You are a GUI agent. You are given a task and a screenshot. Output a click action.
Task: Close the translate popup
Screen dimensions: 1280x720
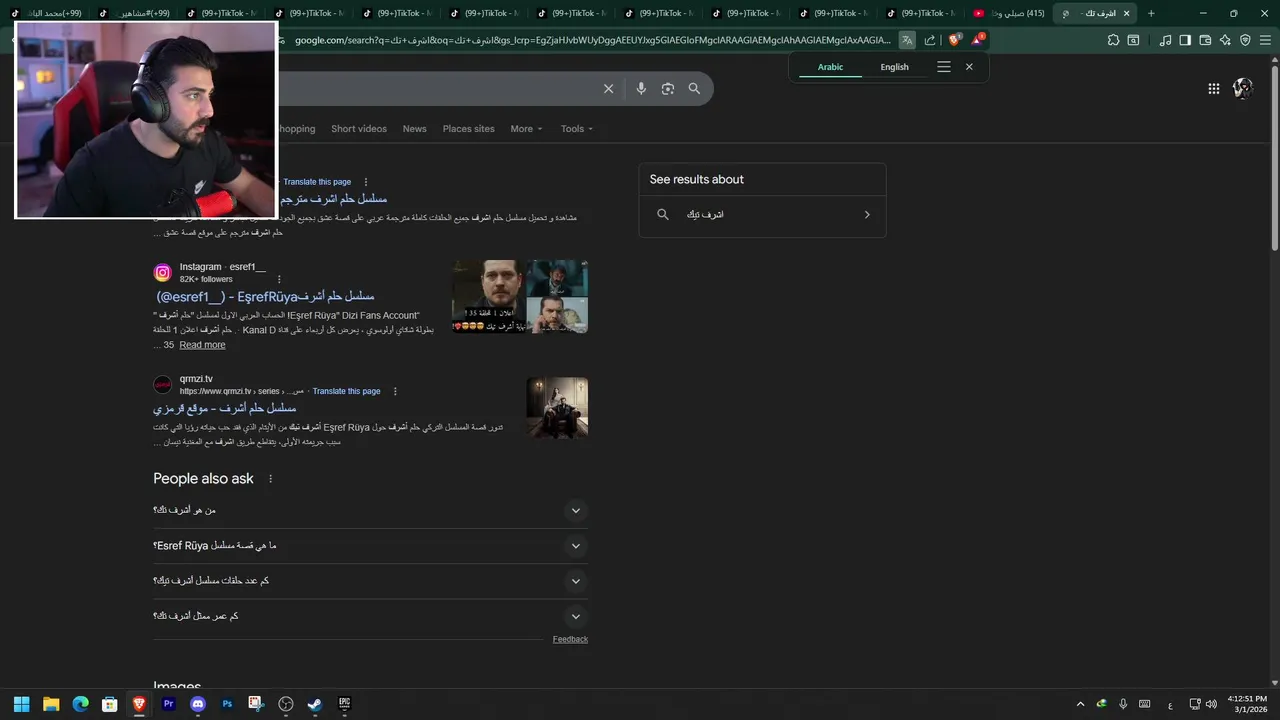(969, 67)
